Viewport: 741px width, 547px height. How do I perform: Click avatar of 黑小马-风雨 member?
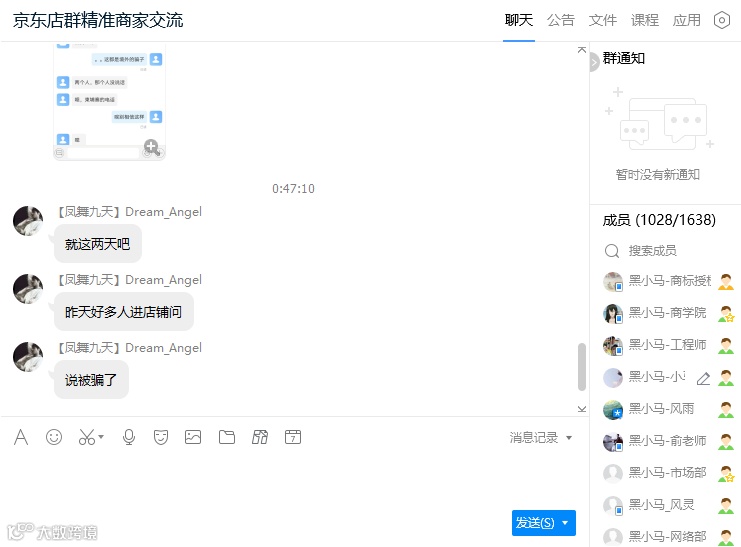613,409
